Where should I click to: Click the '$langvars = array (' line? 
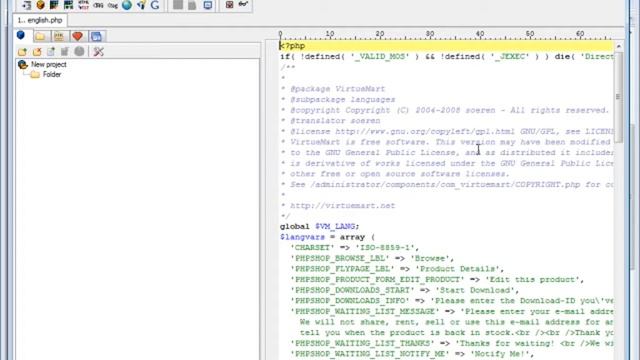click(327, 237)
